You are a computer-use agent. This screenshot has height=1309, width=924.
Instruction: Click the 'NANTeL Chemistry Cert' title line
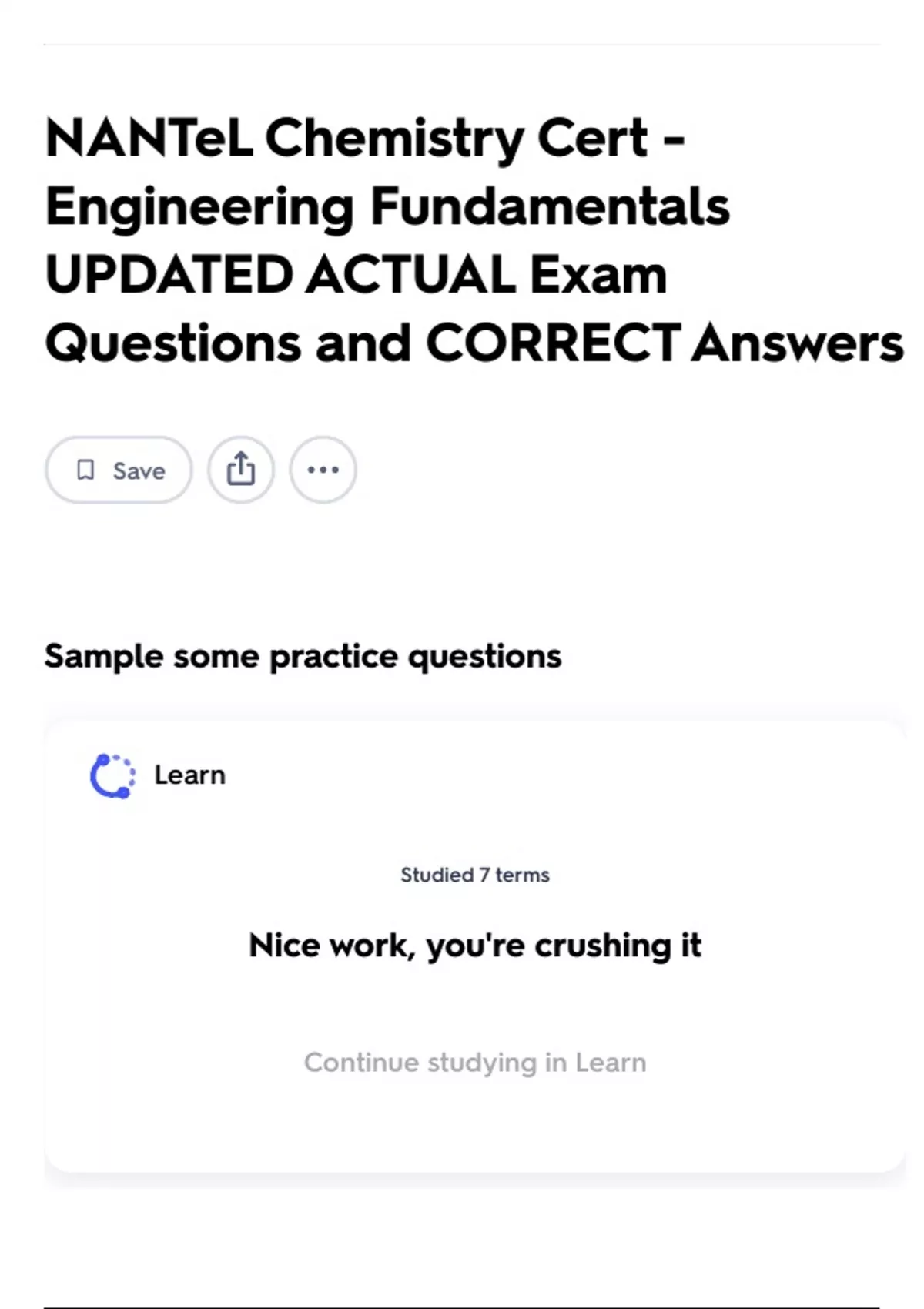(x=365, y=139)
